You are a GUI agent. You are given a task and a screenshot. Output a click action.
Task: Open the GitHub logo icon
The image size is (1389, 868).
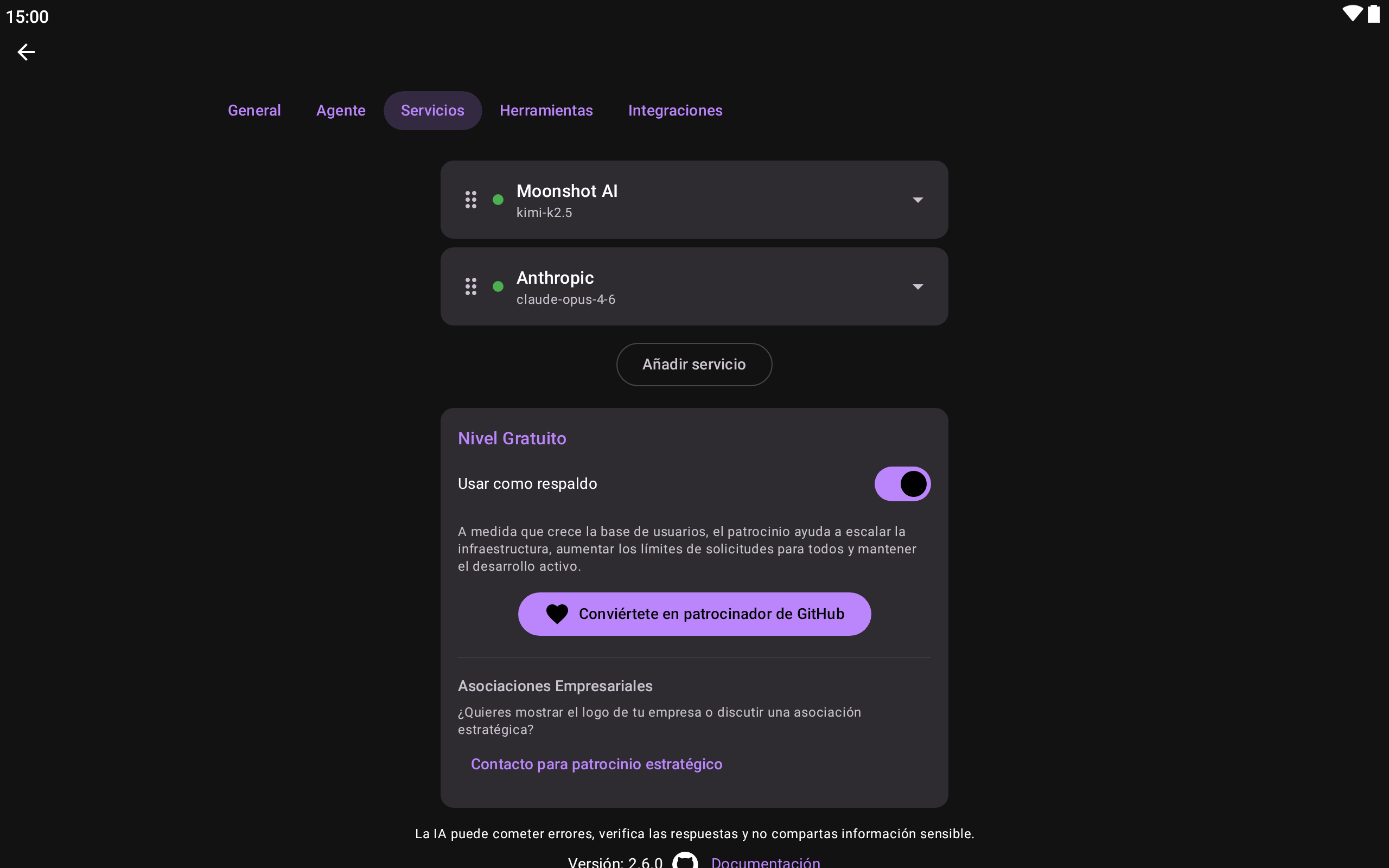pyautogui.click(x=685, y=860)
